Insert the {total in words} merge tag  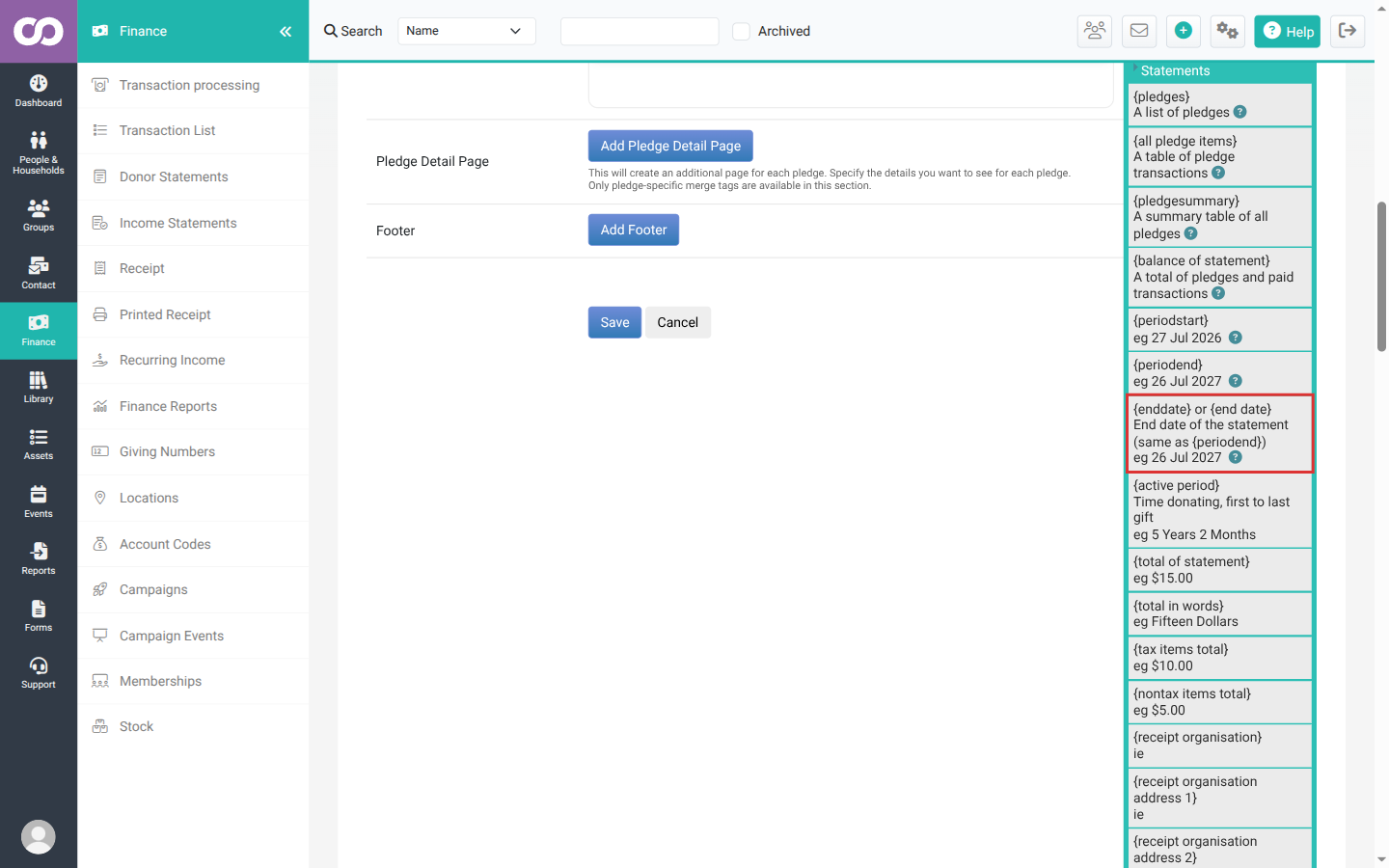[x=1220, y=613]
